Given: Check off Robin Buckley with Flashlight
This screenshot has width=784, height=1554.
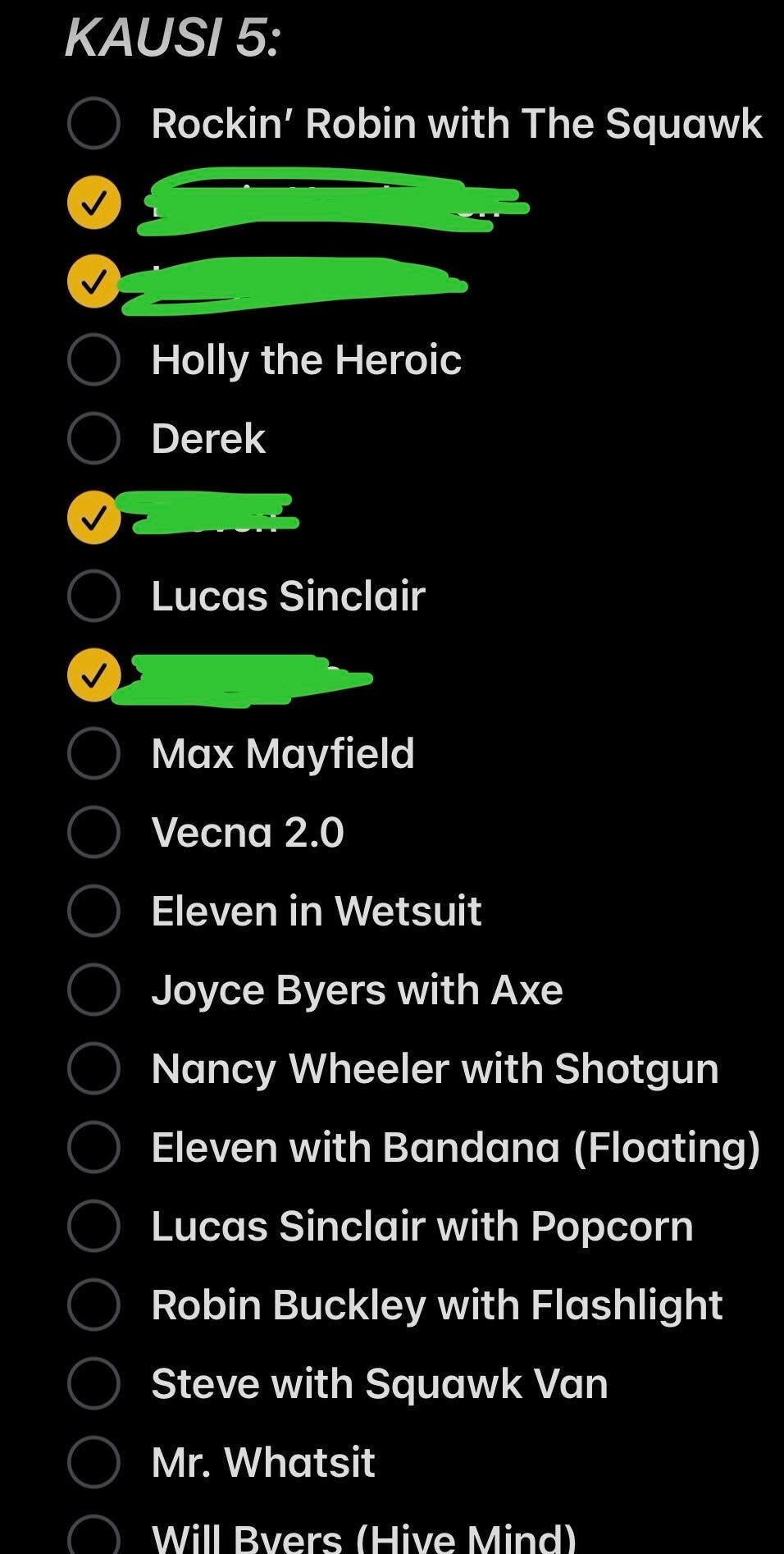Looking at the screenshot, I should [93, 1305].
